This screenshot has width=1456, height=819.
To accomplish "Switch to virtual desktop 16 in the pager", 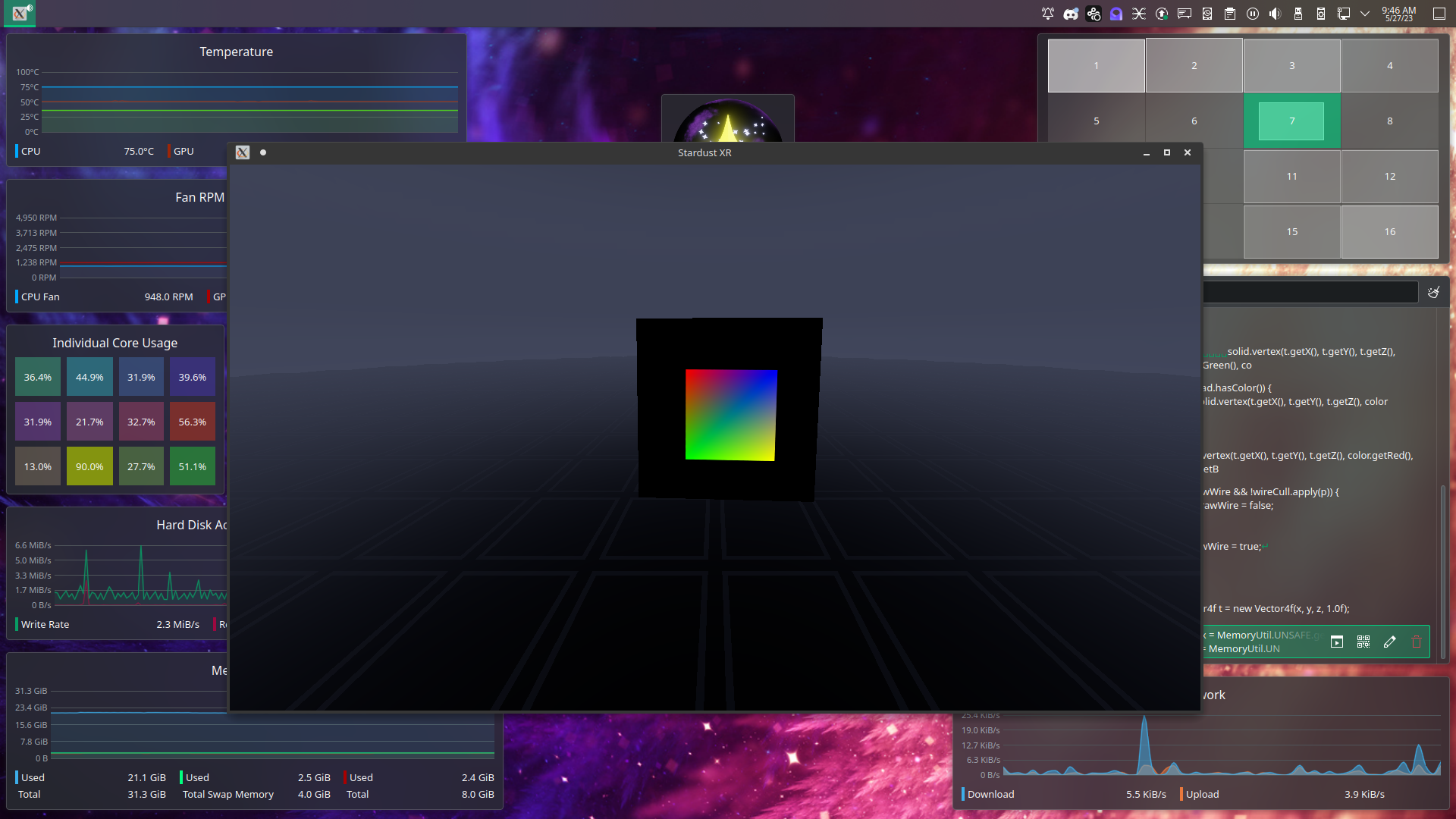I will (x=1389, y=231).
